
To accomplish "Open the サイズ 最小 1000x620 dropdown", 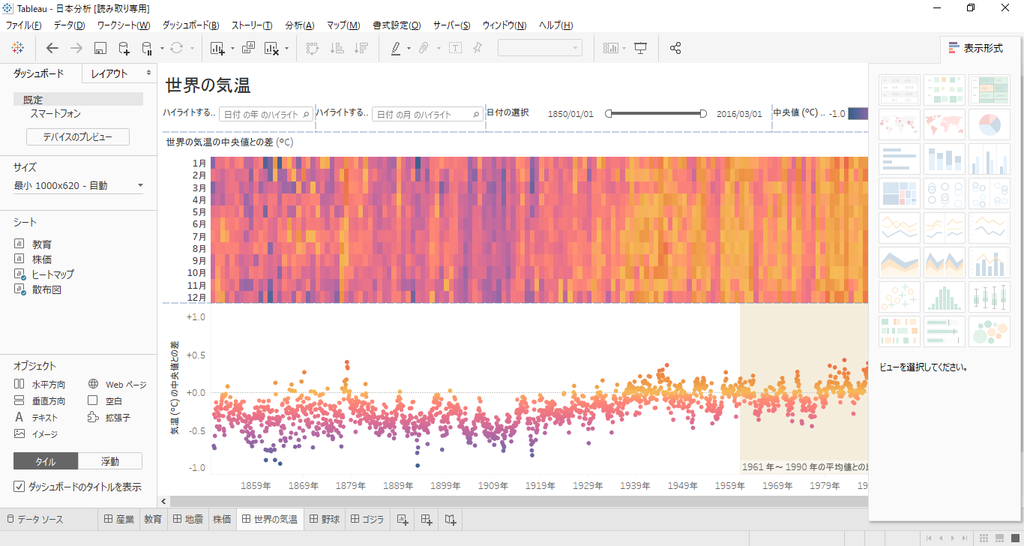I will click(78, 185).
